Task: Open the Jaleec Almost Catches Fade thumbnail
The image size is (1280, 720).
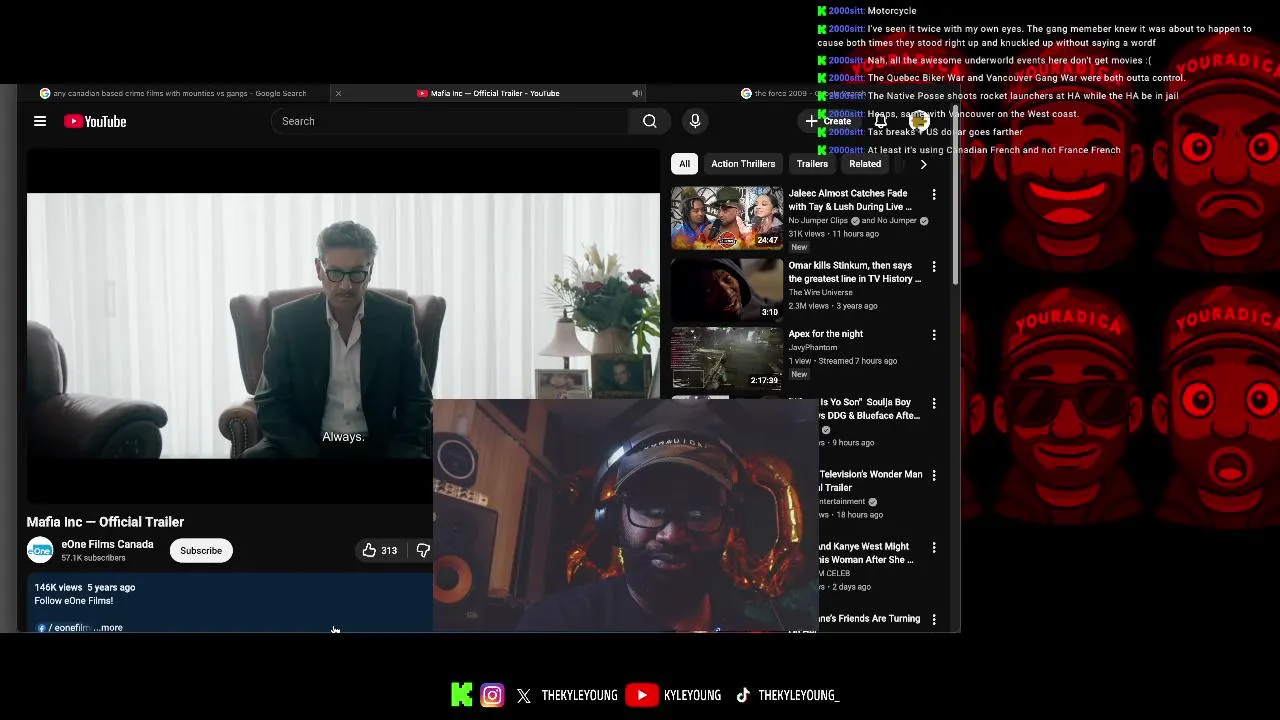Action: pos(727,217)
